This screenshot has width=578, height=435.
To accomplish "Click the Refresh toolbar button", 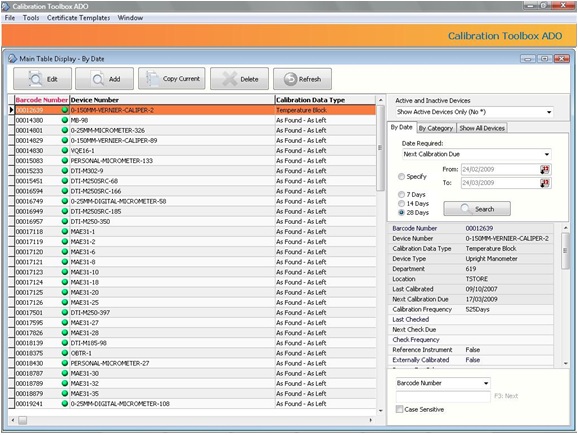I will 302,79.
